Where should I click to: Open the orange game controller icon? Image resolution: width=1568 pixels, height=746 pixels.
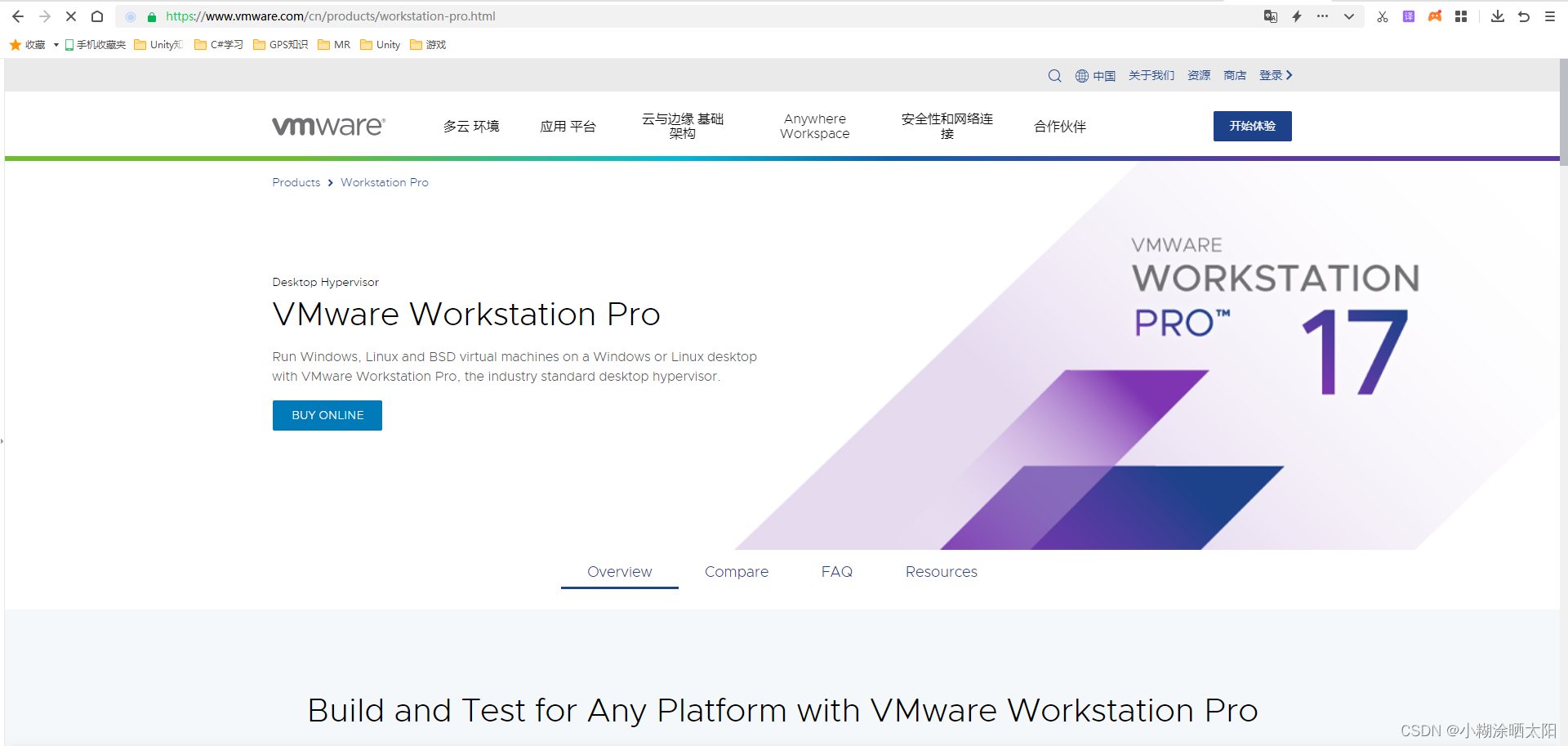click(1435, 16)
